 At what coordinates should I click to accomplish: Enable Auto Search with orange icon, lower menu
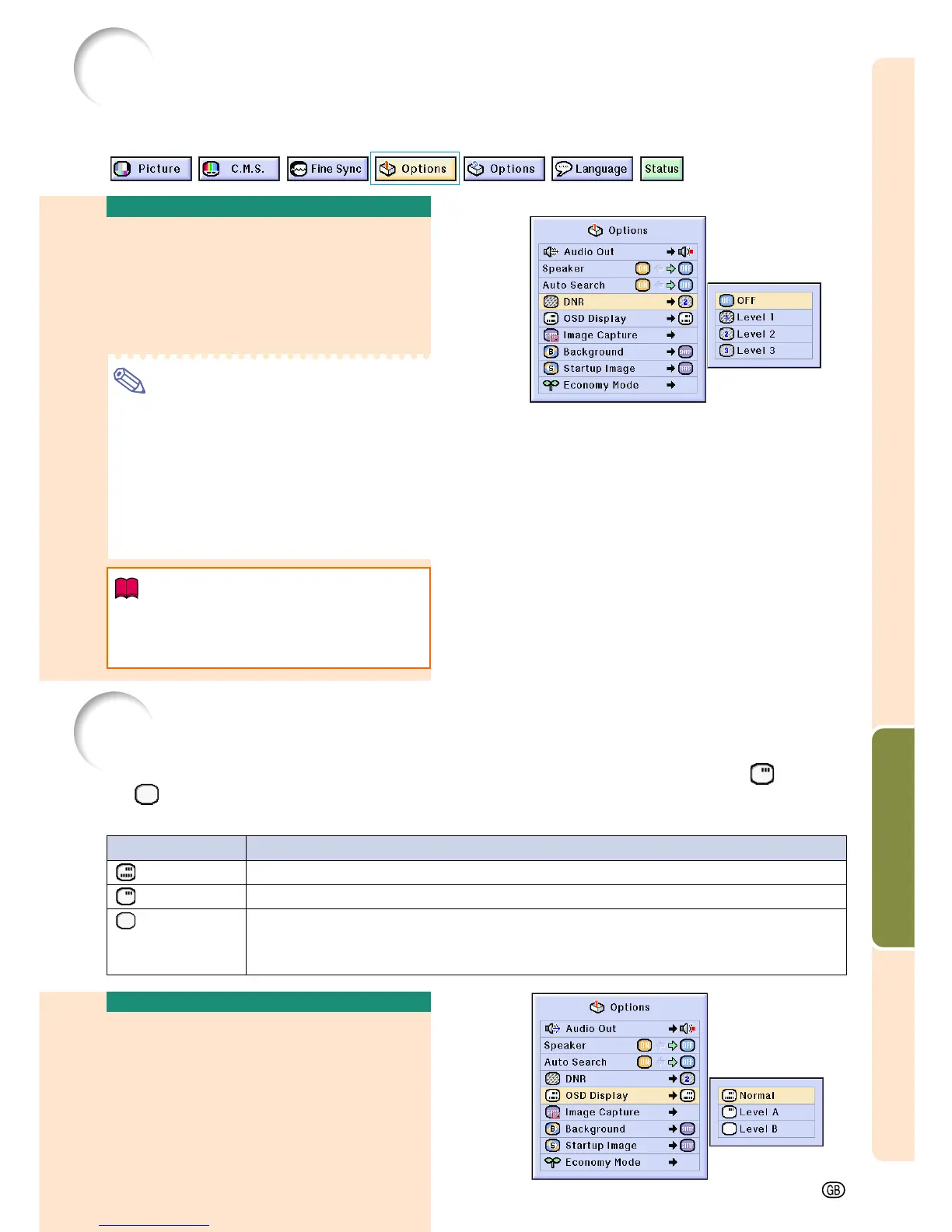(644, 1062)
